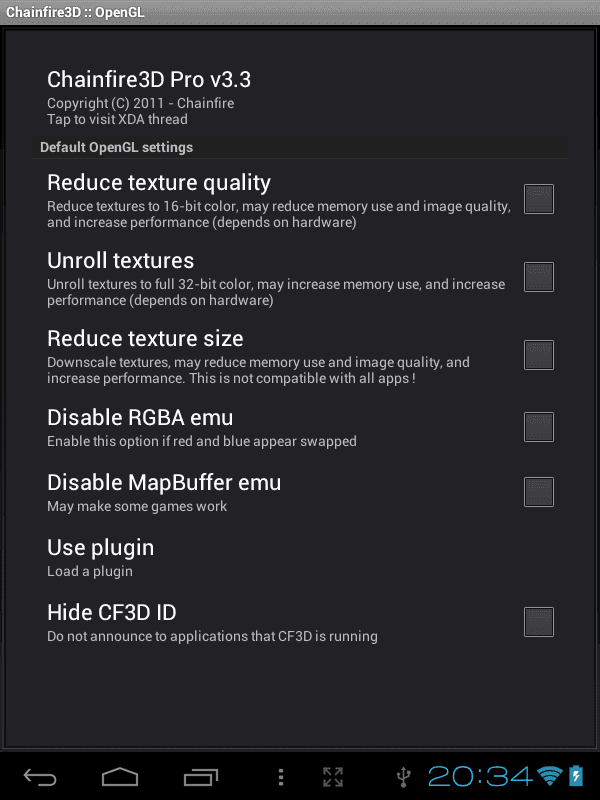Tap the Android home navigation icon
The height and width of the screenshot is (800, 600).
[120, 777]
